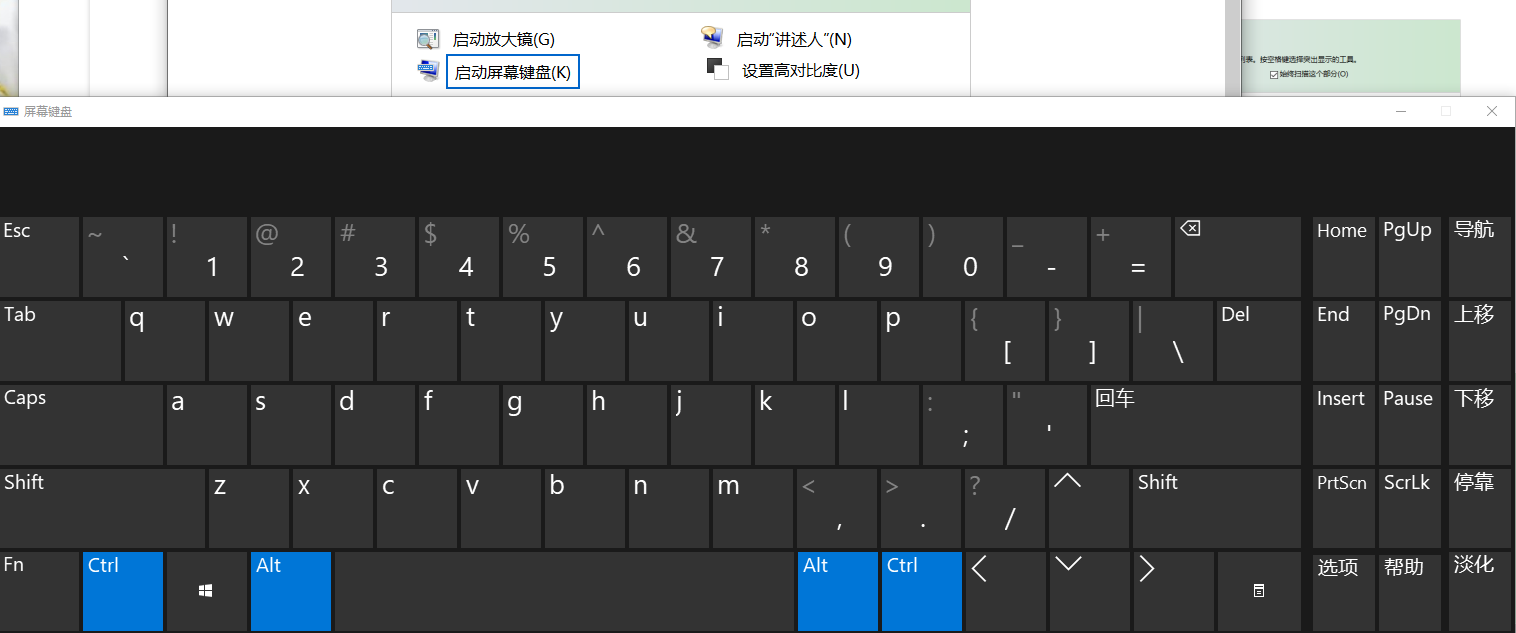Image resolution: width=1516 pixels, height=633 pixels.
Task: Click the Magnifier icon beside 启动放大镜
Action: 428,40
